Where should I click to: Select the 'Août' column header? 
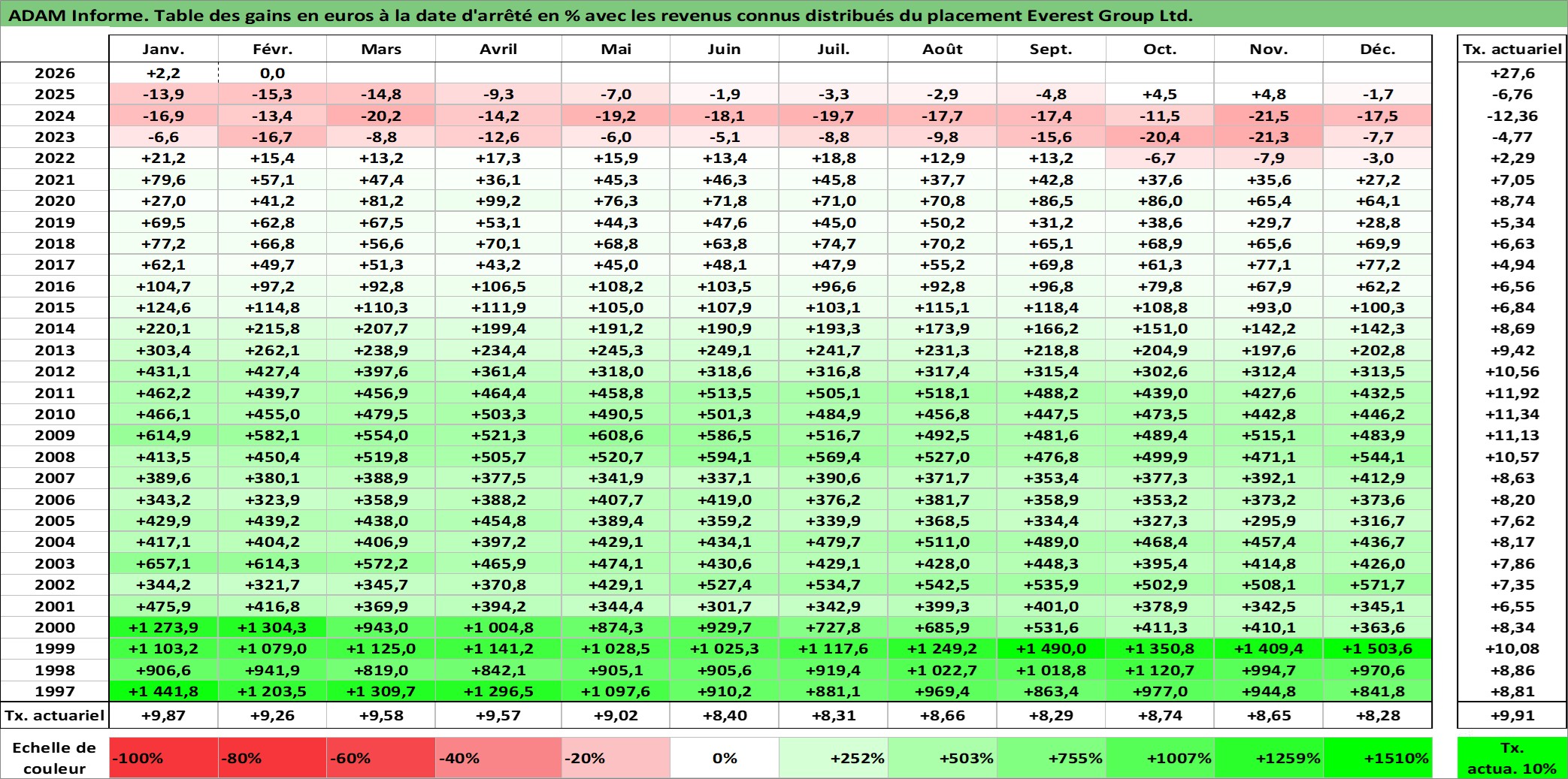(x=943, y=49)
